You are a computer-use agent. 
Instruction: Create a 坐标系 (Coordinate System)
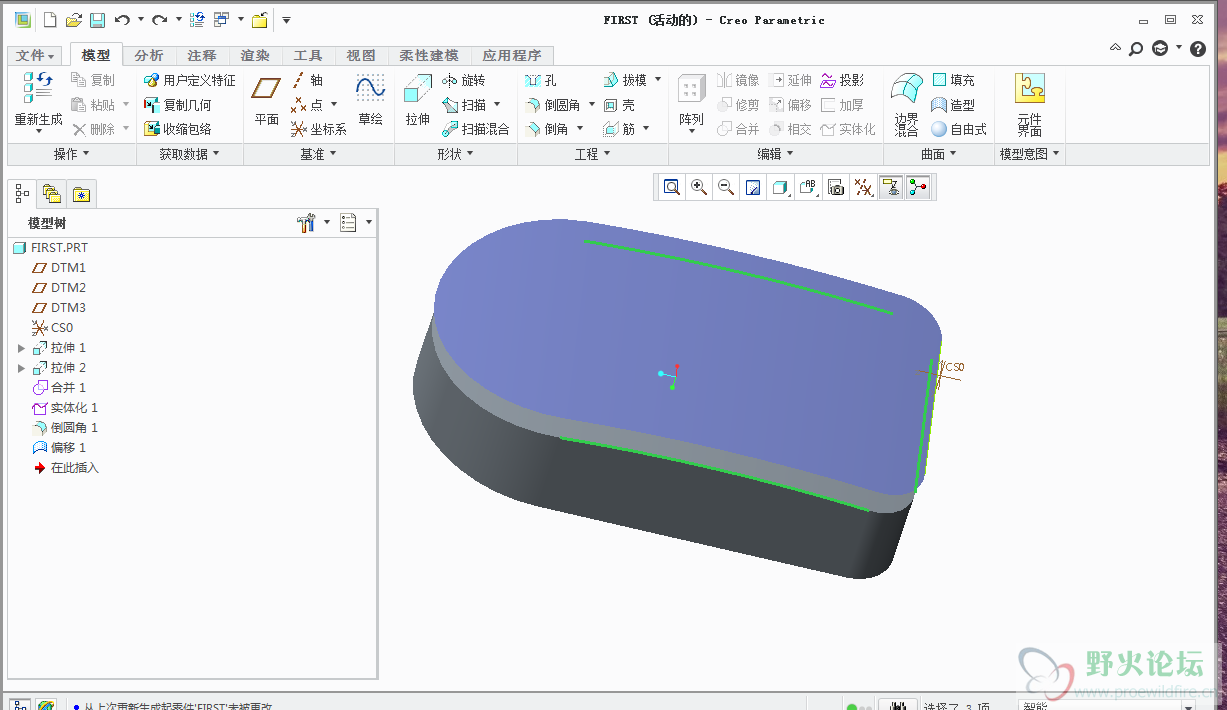(x=319, y=129)
